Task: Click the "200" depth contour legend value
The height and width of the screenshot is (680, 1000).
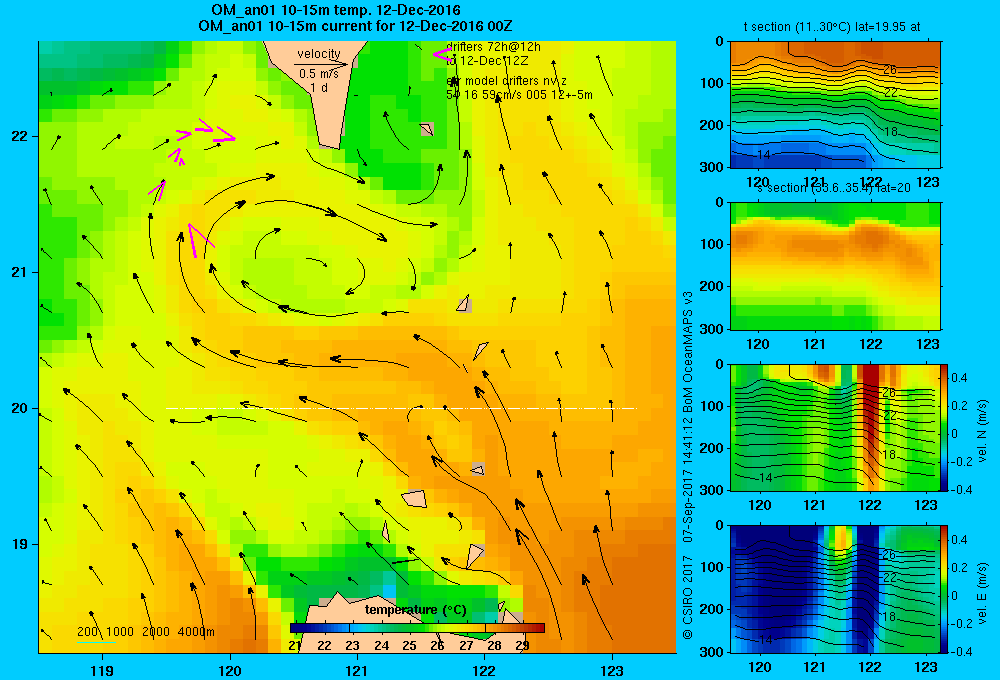Action: coord(87,632)
